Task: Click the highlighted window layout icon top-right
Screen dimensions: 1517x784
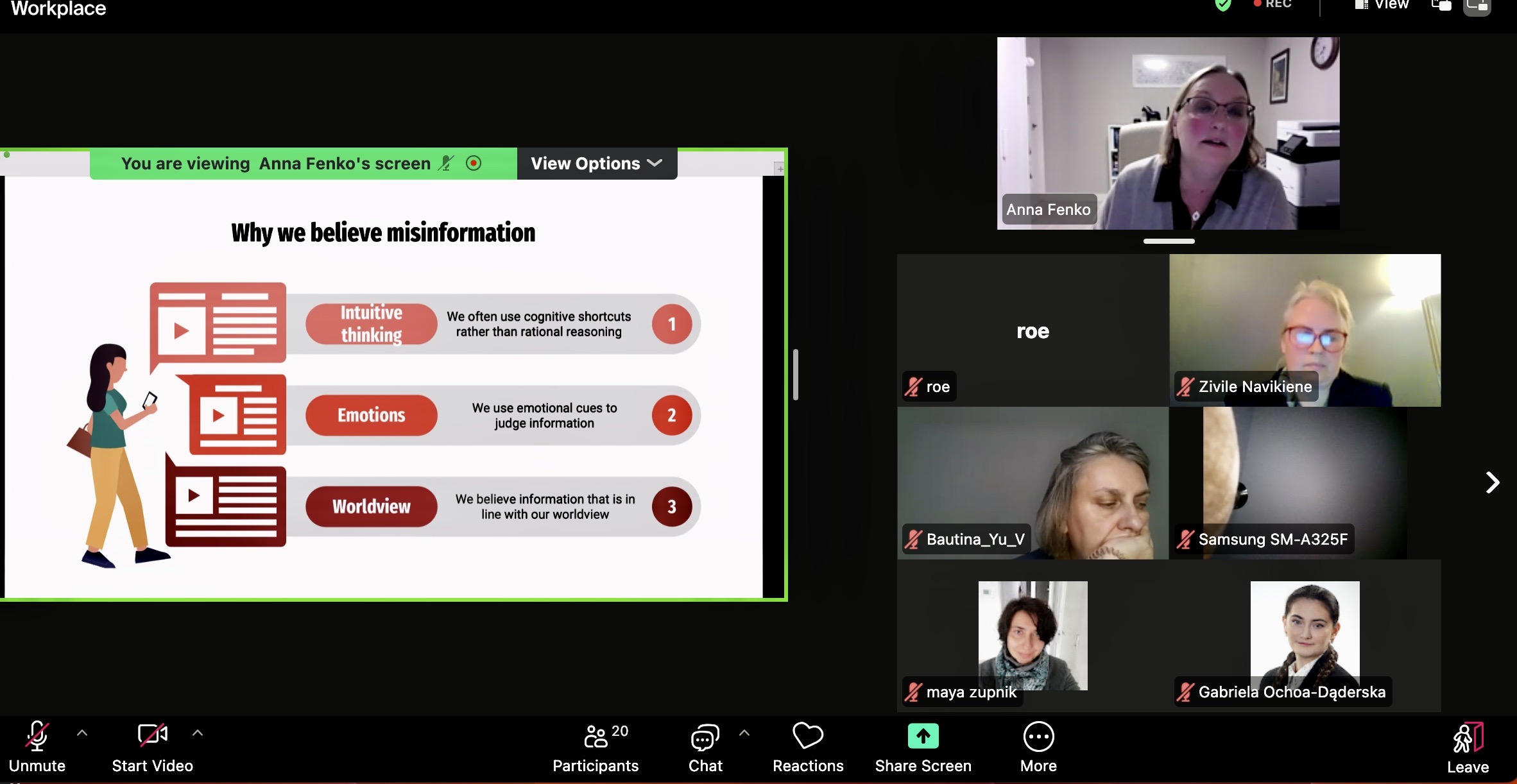Action: [x=1477, y=6]
